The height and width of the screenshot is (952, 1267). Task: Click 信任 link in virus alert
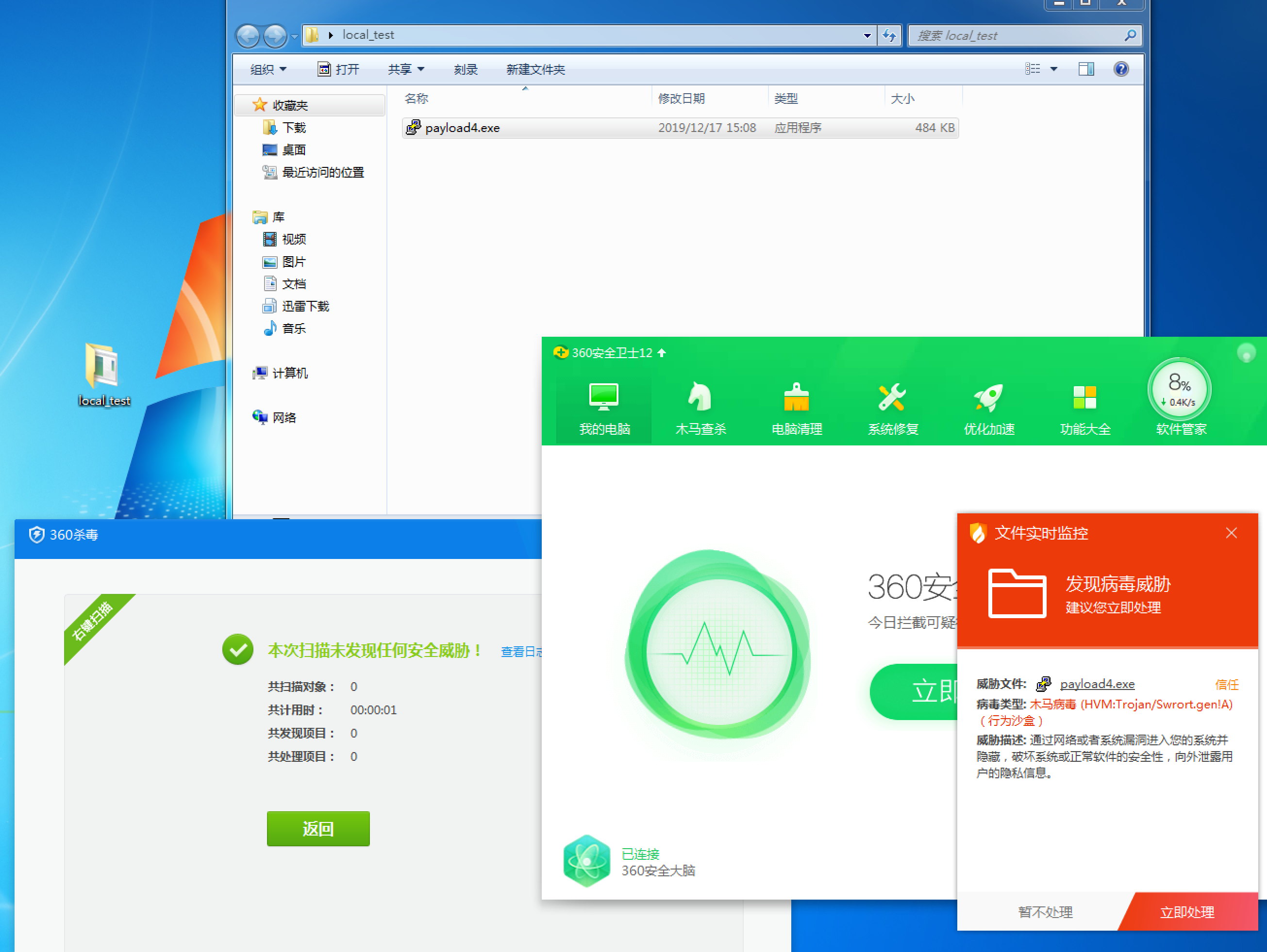click(1226, 684)
